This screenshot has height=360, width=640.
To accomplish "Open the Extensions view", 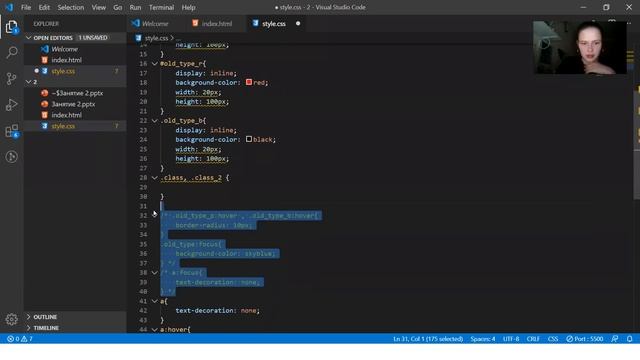I will [x=11, y=131].
